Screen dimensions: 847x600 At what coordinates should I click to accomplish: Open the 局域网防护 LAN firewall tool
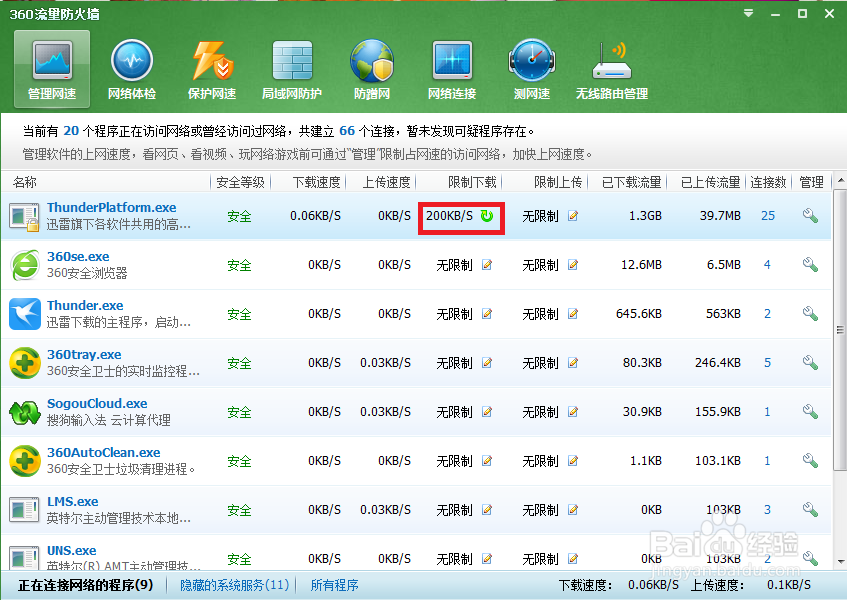click(x=292, y=70)
